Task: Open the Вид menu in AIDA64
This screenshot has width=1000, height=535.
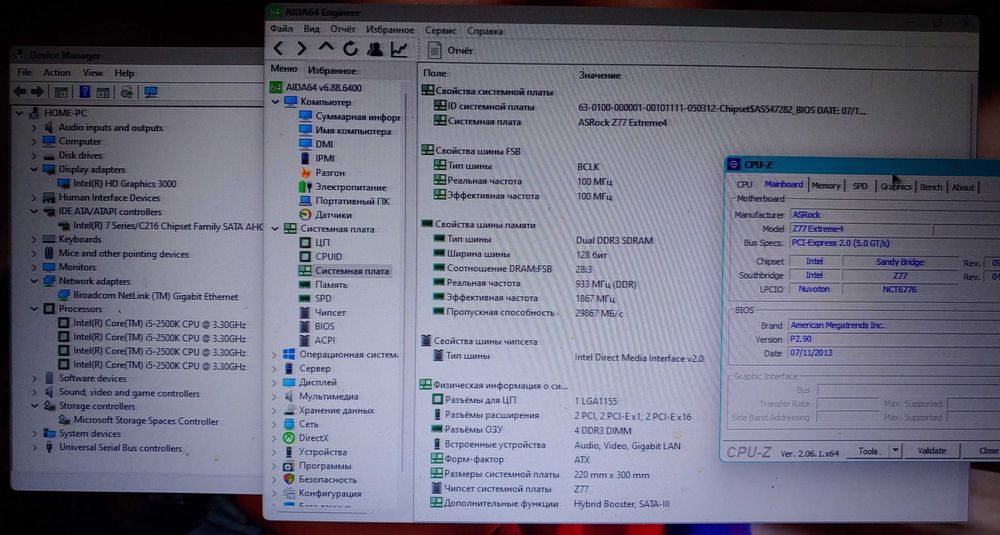Action: pos(311,29)
